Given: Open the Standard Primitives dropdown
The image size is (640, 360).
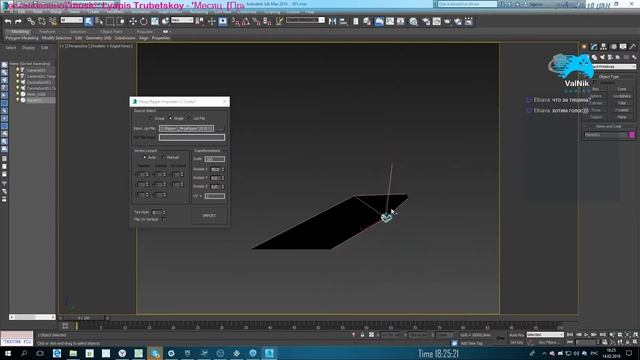Looking at the screenshot, I should [614, 67].
